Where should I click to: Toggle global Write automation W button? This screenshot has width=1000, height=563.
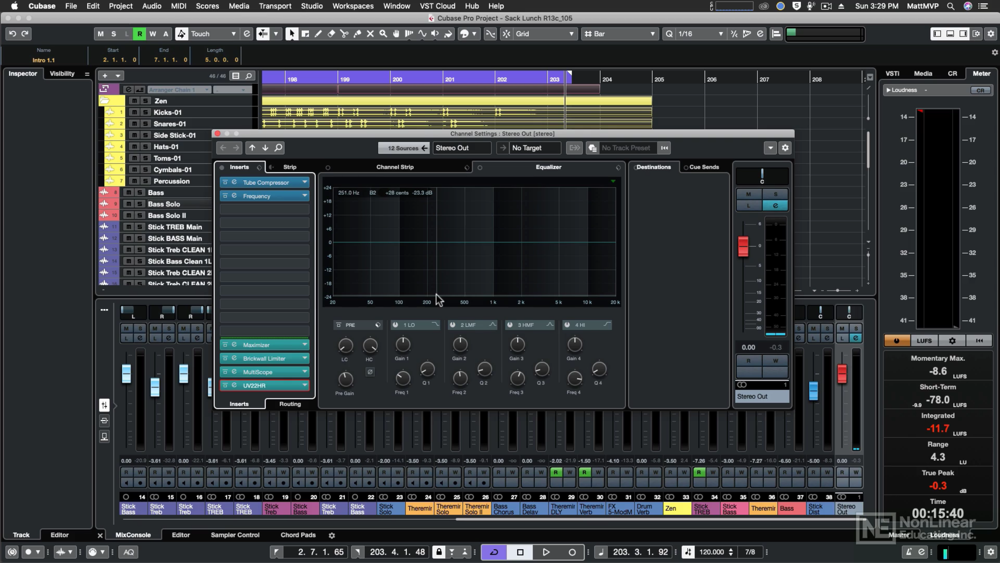pyautogui.click(x=152, y=34)
